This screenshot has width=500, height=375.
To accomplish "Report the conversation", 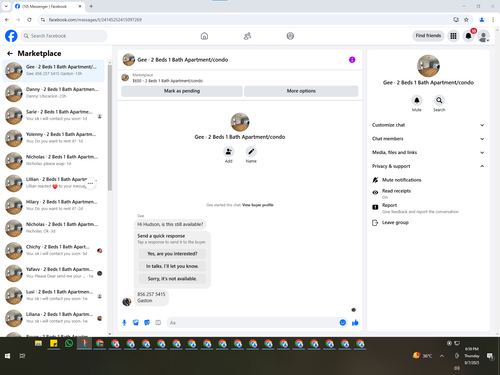I will point(428,208).
